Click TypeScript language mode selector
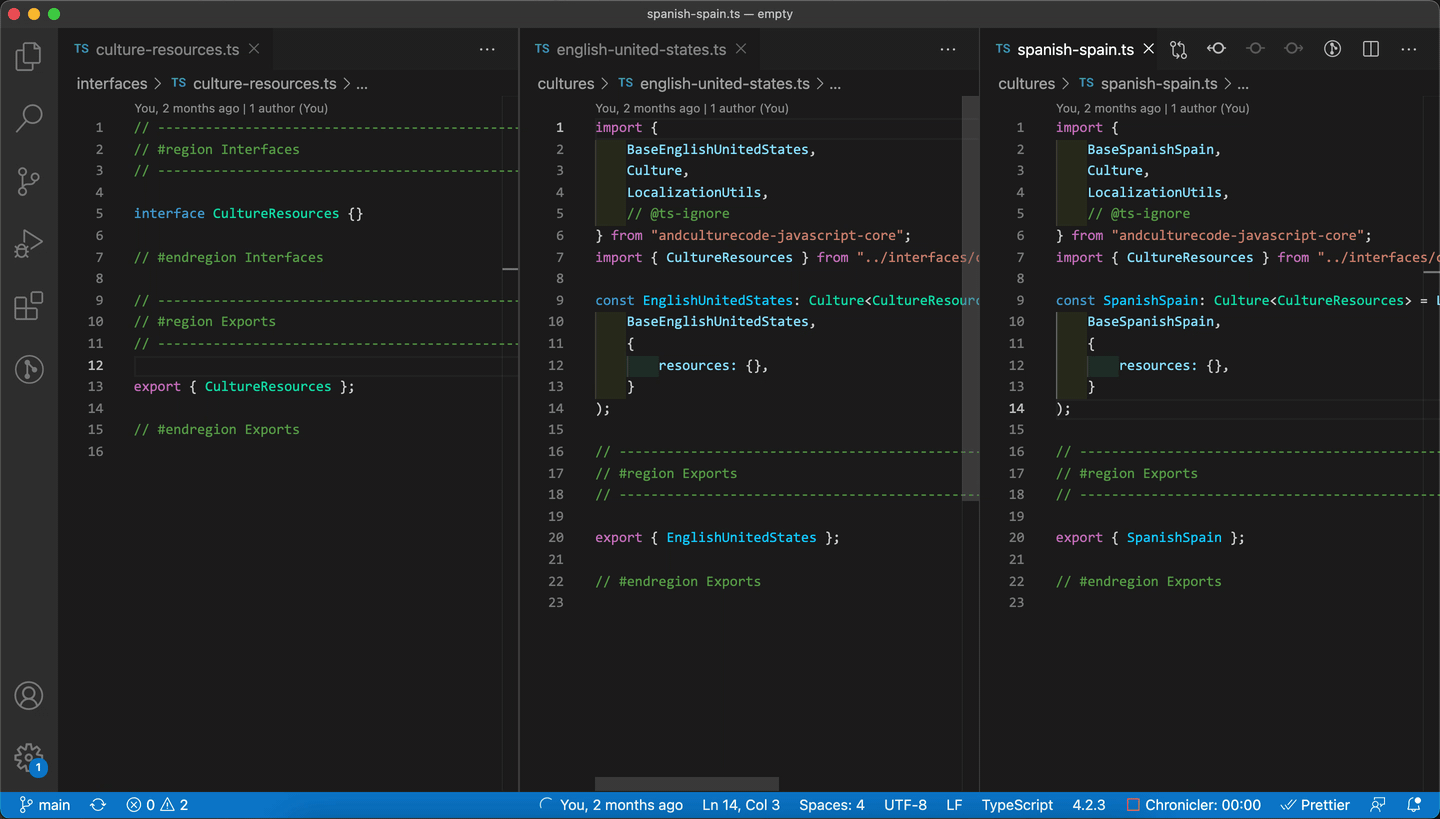 1017,805
